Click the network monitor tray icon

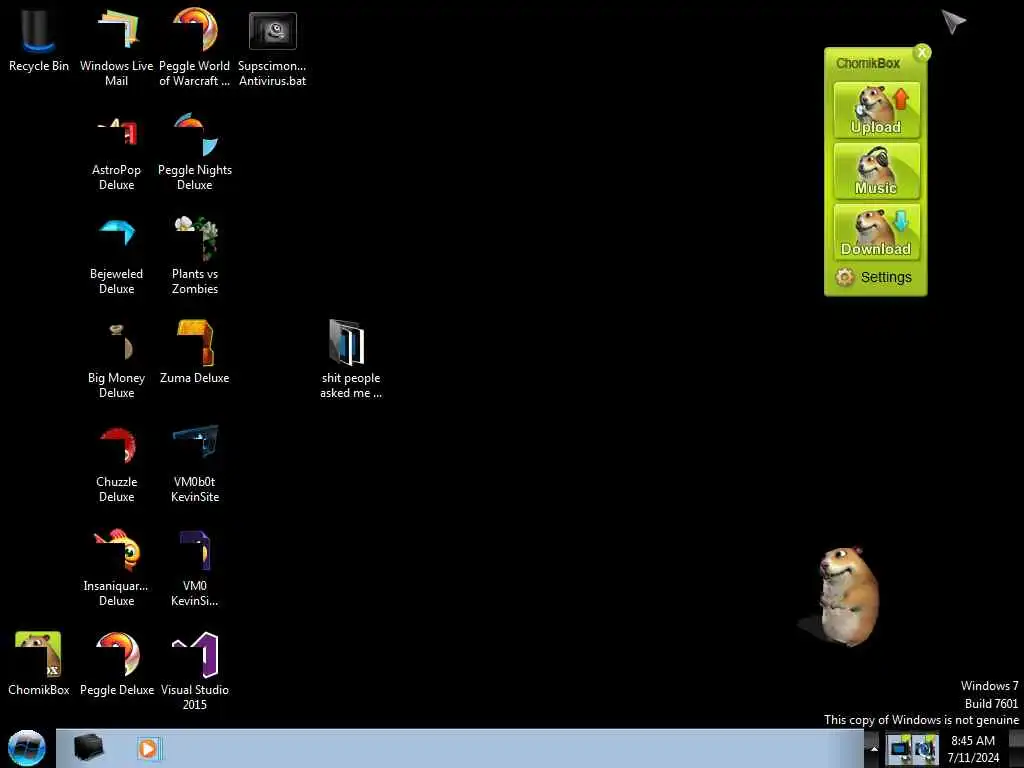click(899, 748)
